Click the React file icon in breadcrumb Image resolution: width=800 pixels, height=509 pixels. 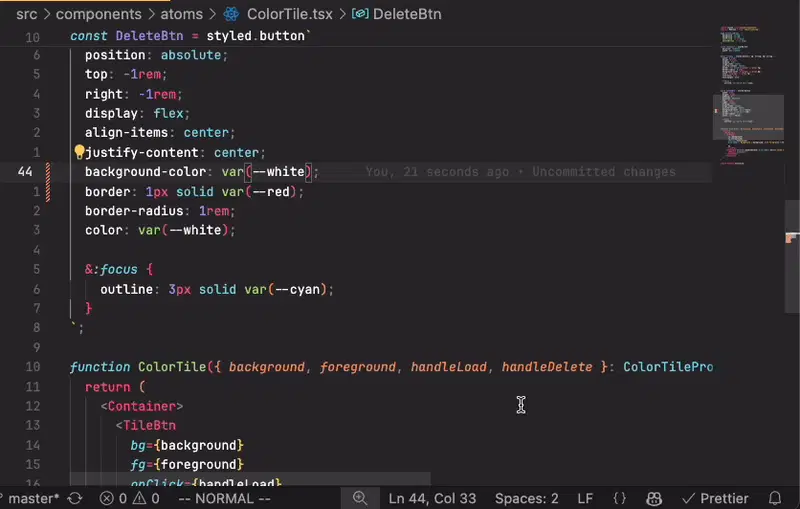231,14
